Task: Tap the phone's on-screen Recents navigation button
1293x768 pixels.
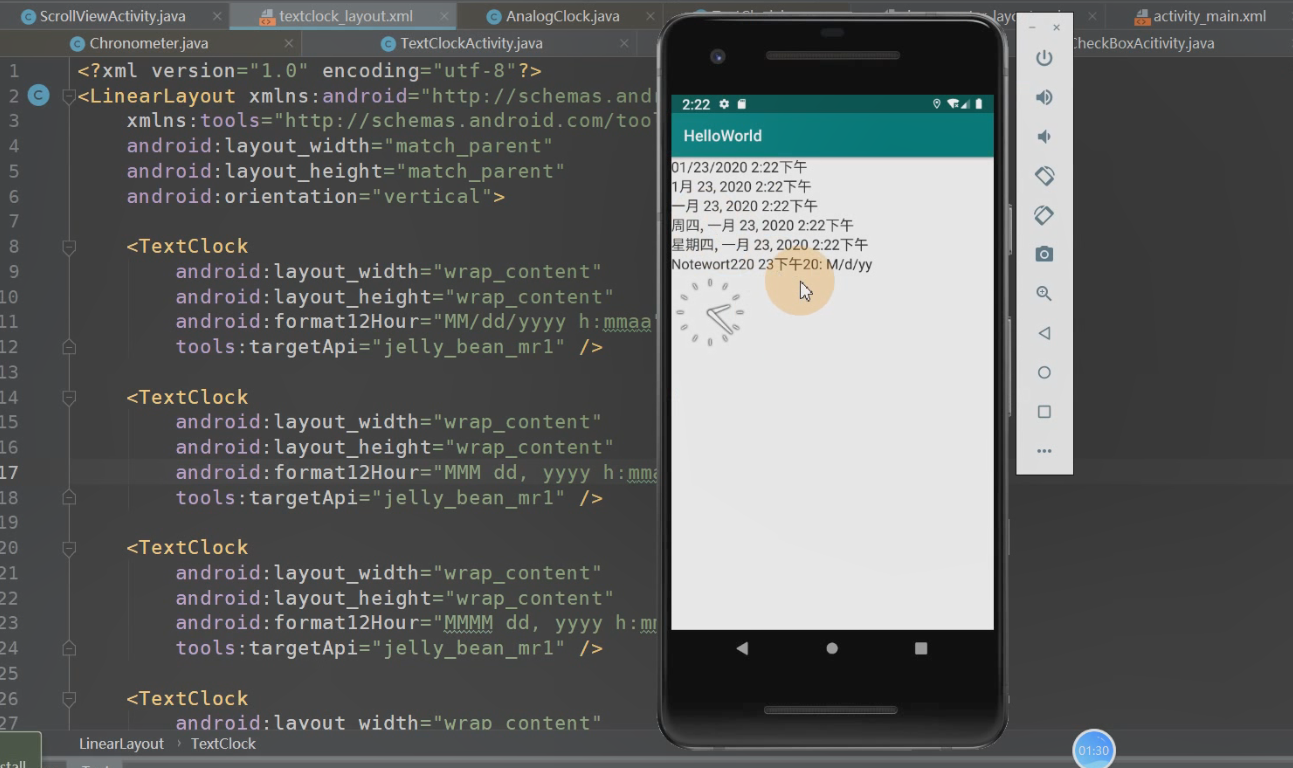Action: coord(921,648)
